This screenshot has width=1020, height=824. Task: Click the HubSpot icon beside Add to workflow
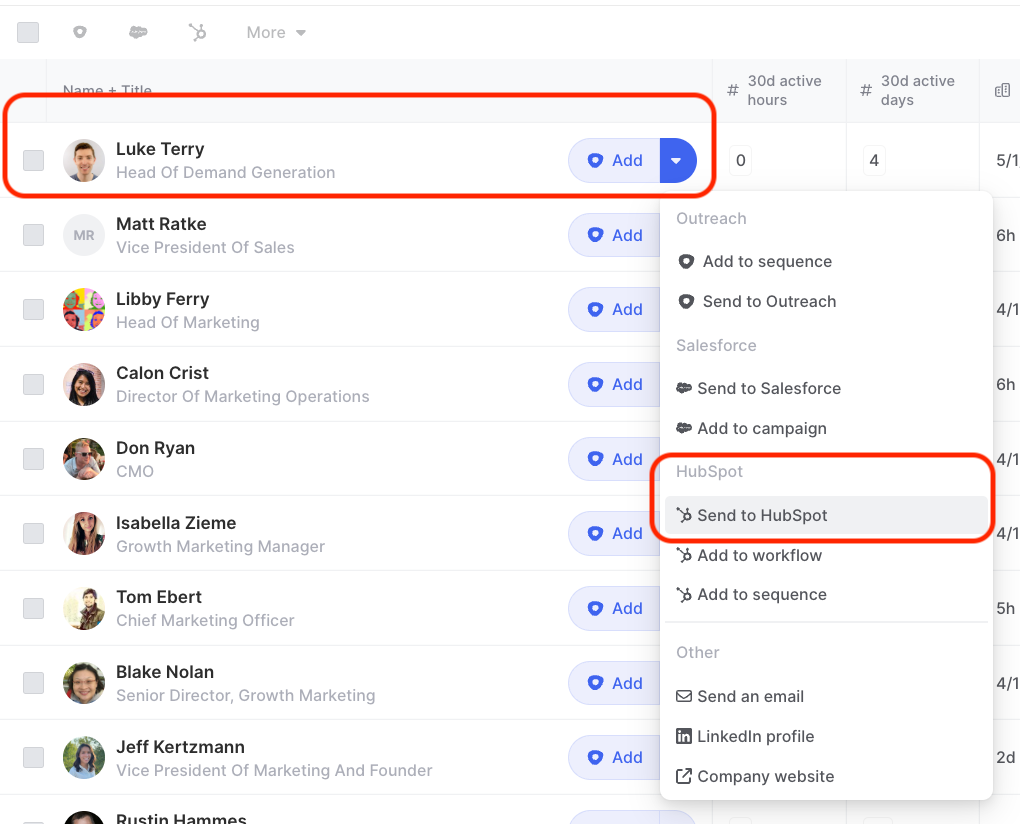pos(684,555)
